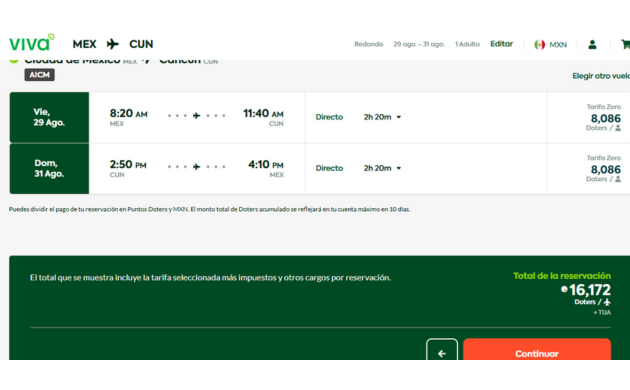Click the 8:20 AM departure time
The height and width of the screenshot is (390, 630).
point(129,114)
